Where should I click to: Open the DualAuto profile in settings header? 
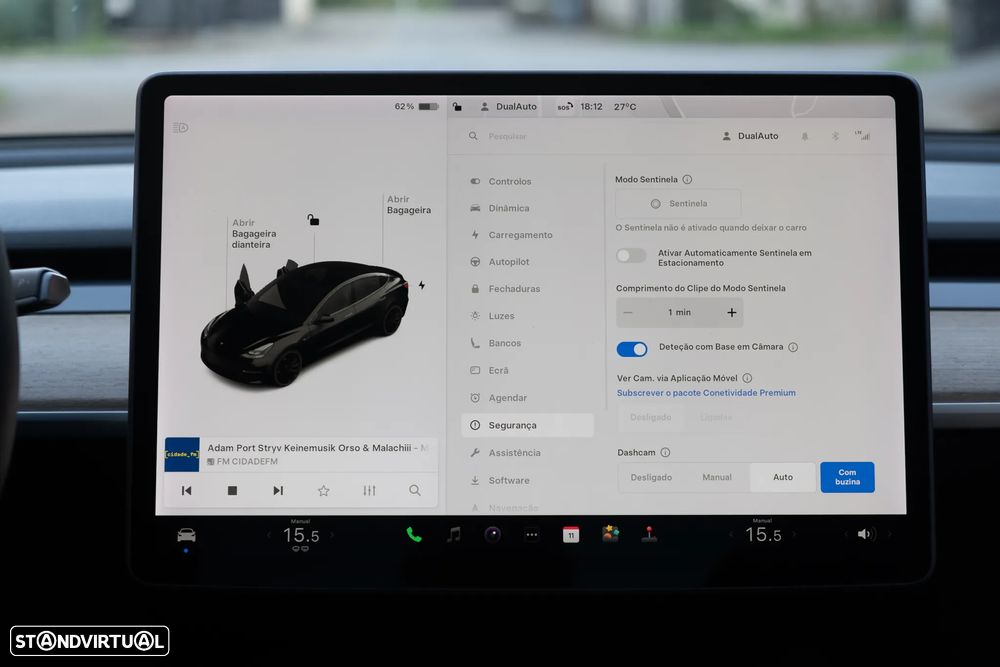click(750, 136)
